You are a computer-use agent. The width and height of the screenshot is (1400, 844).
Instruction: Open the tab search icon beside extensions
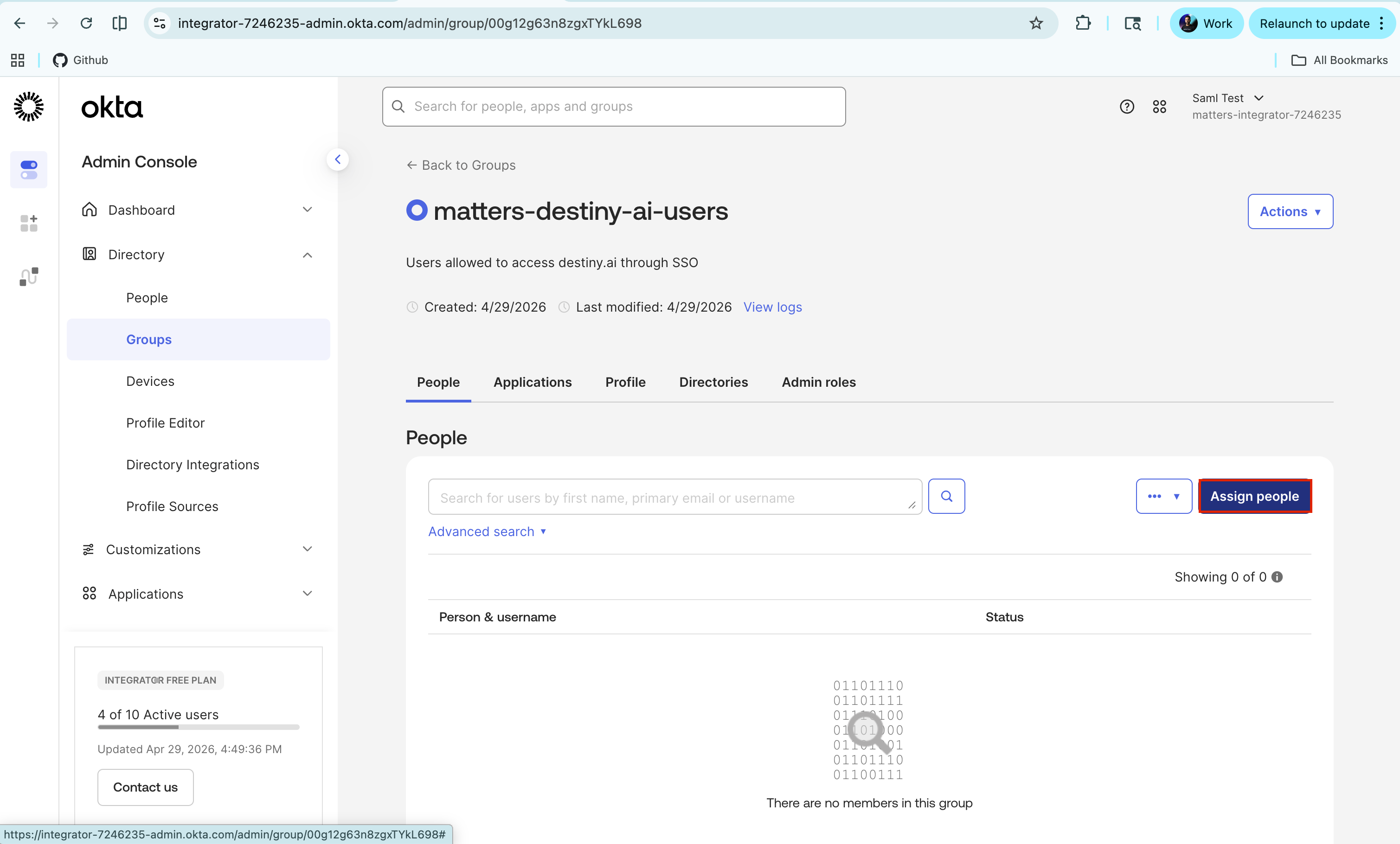(x=1132, y=23)
